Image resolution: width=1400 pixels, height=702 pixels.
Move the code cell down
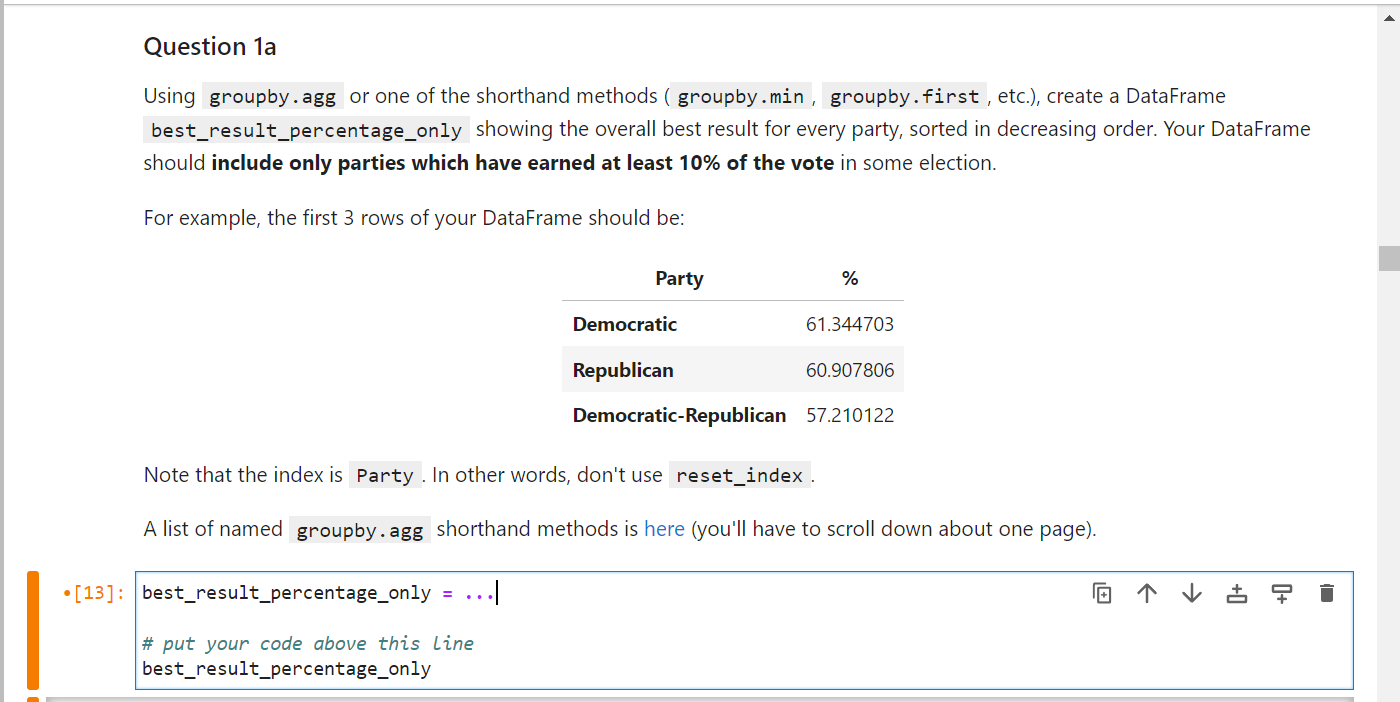pyautogui.click(x=1191, y=592)
